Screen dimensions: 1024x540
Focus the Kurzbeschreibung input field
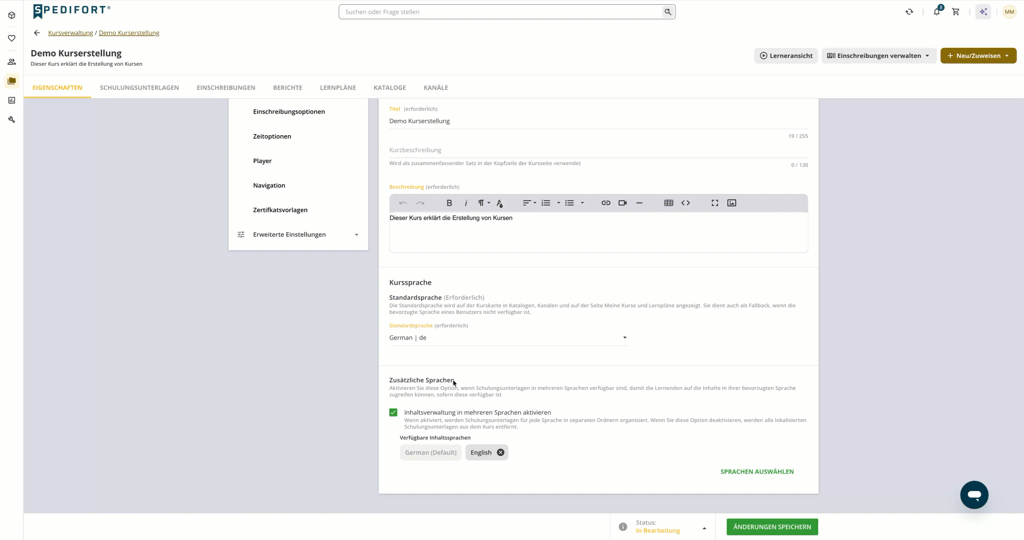tap(598, 150)
